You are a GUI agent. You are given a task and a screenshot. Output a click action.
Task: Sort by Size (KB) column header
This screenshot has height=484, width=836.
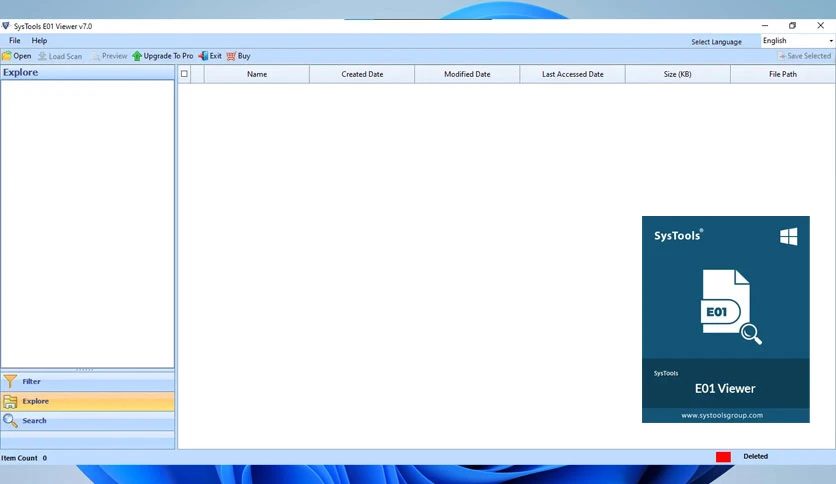tap(678, 74)
